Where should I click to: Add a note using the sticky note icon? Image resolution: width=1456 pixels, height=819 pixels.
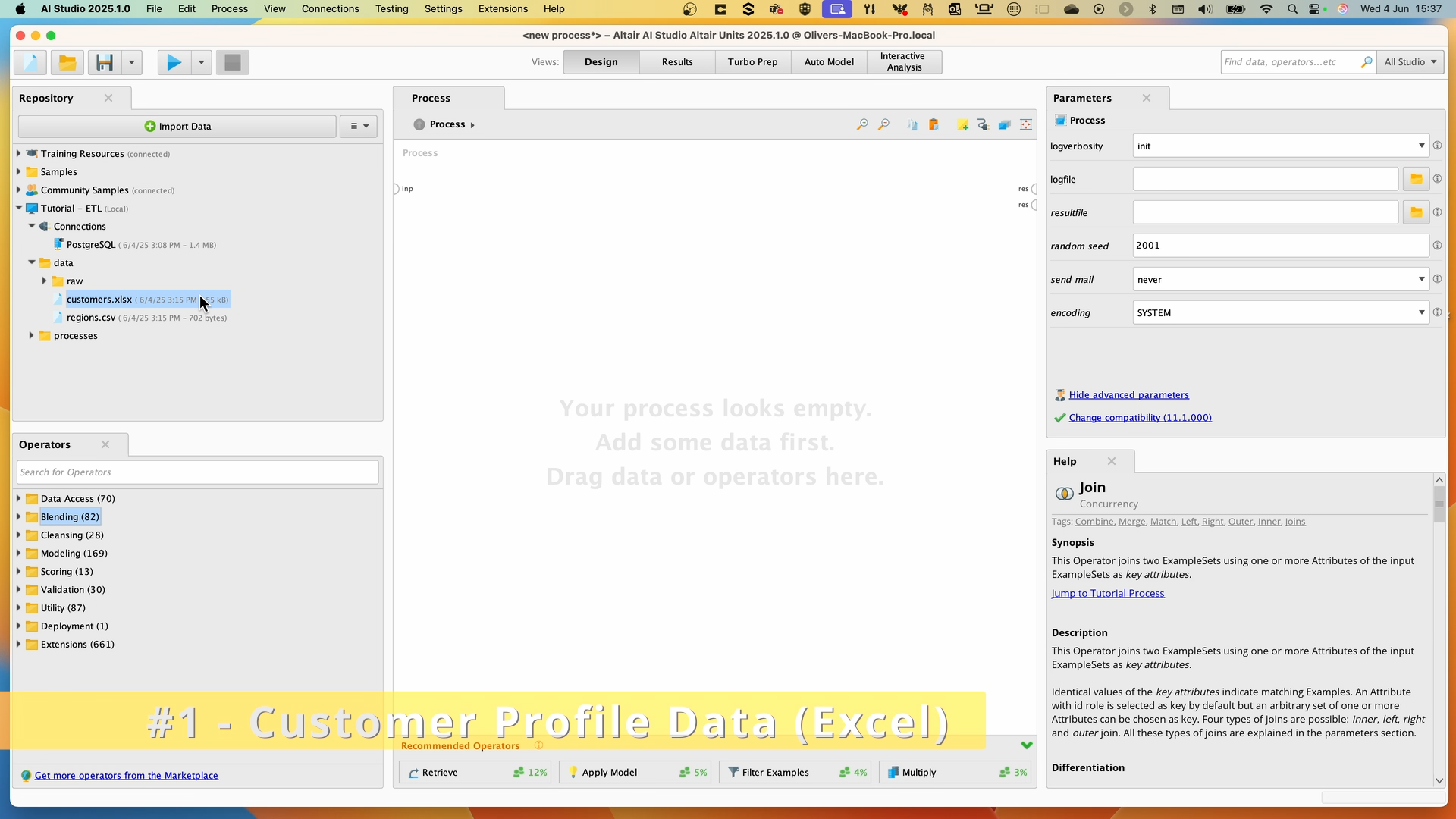[962, 124]
